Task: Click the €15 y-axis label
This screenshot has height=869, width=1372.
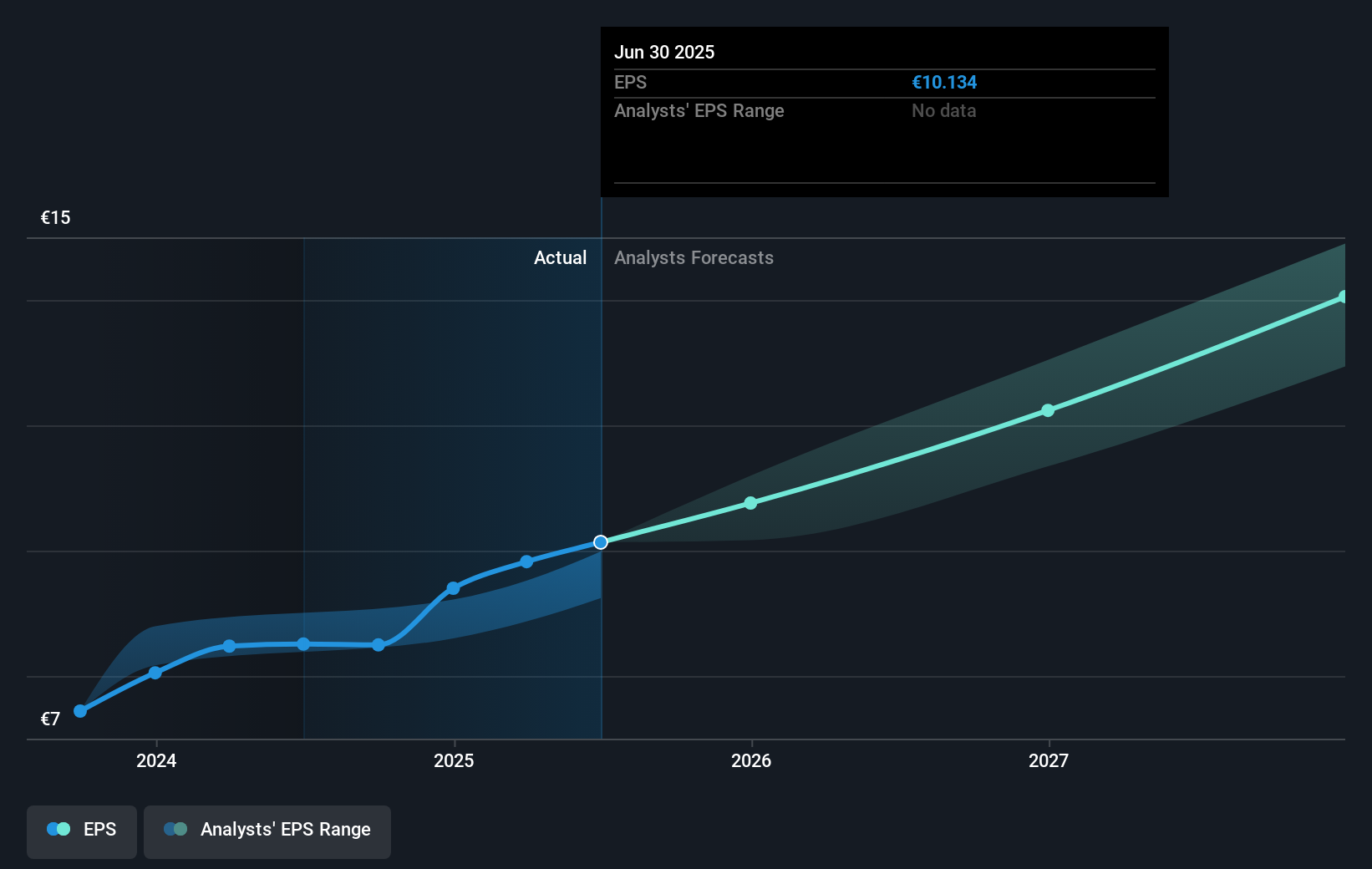Action: [56, 218]
